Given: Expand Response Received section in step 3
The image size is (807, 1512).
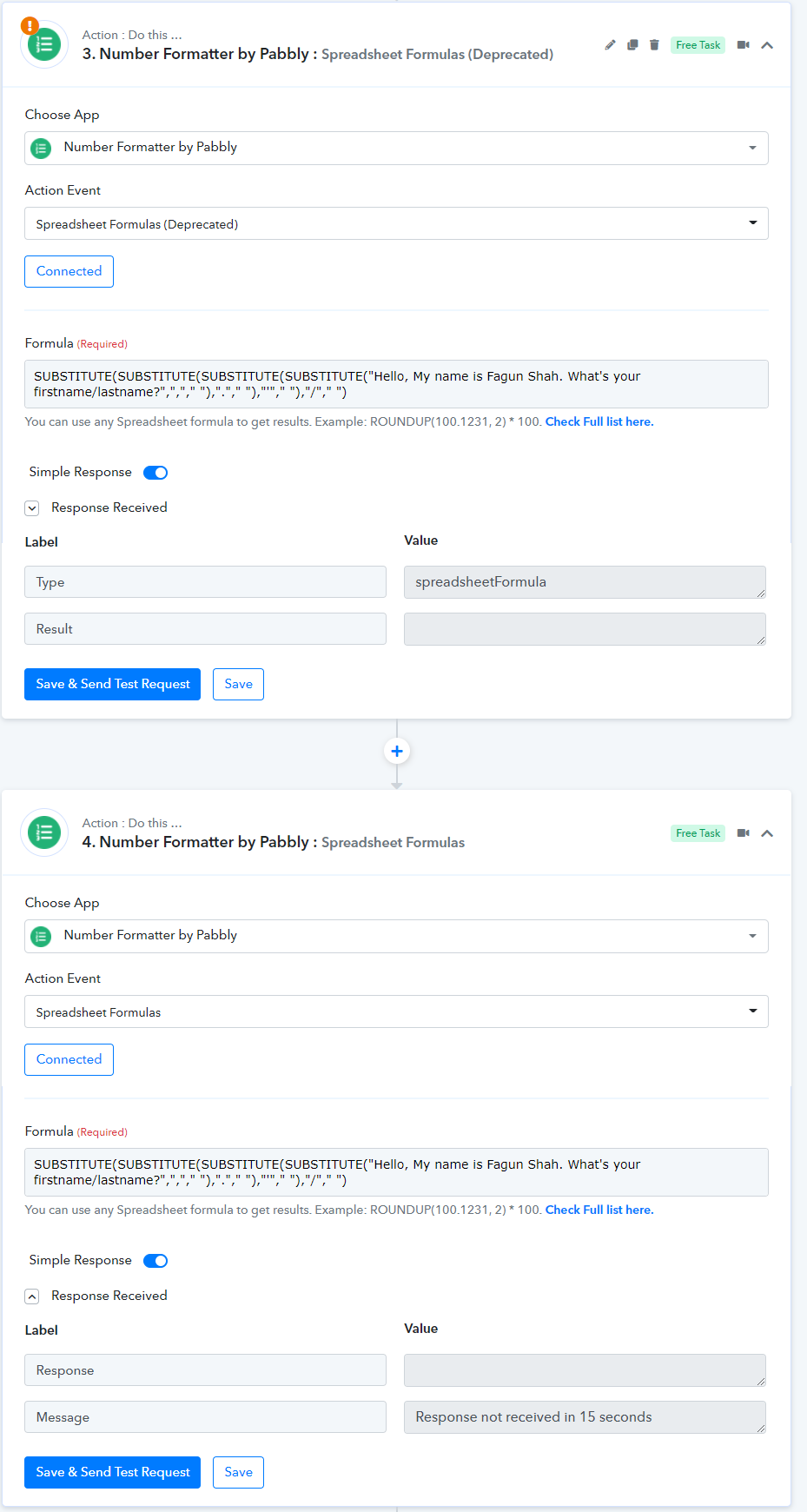Looking at the screenshot, I should point(32,508).
